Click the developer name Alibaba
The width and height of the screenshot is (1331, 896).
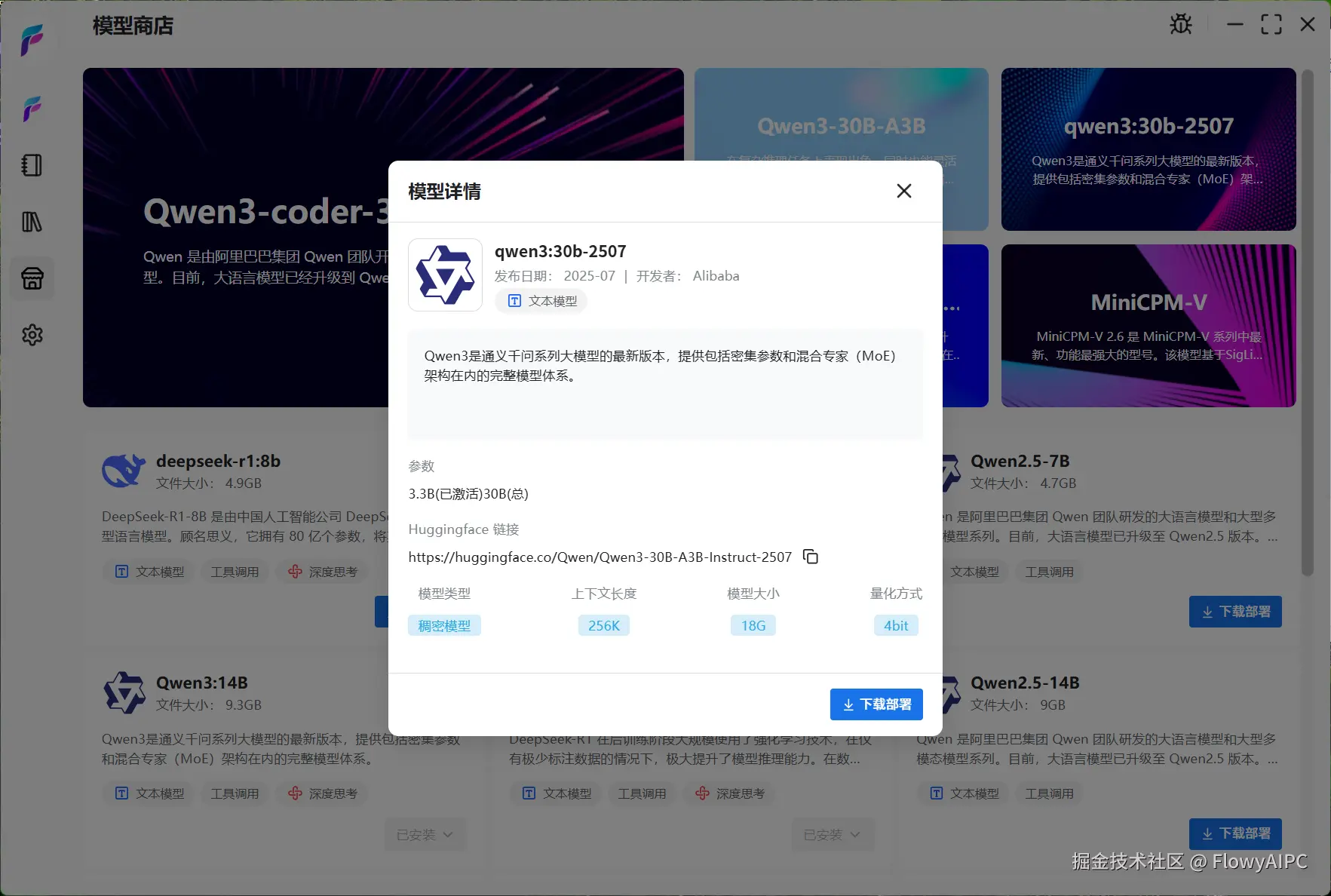716,276
